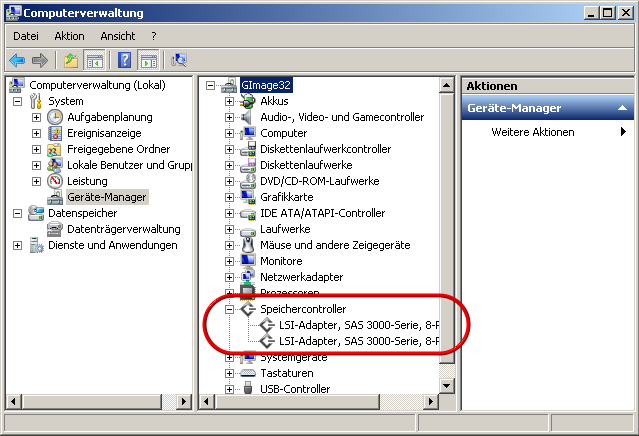Collapse the Speichercontroller node
The image size is (639, 436).
229,309
